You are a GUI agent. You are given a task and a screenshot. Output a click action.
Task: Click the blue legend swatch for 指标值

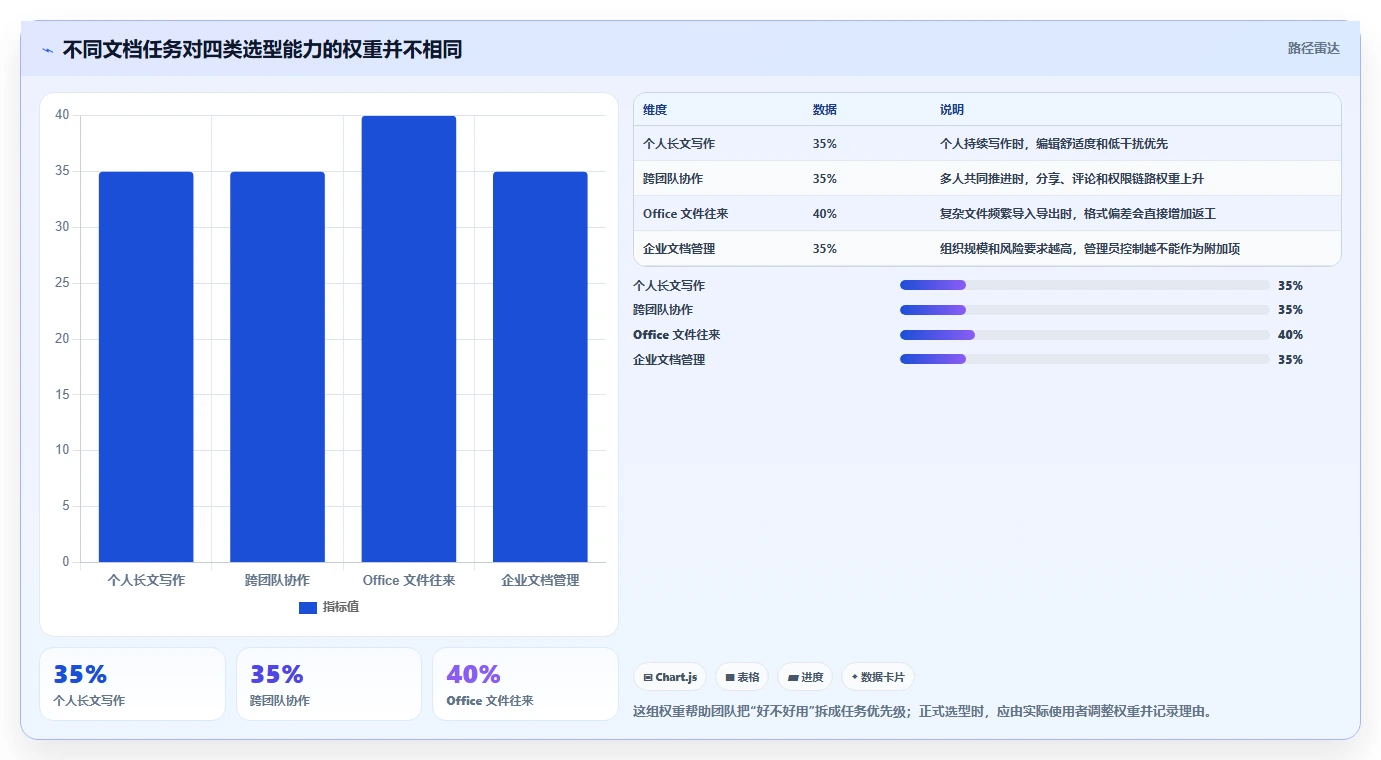point(308,607)
